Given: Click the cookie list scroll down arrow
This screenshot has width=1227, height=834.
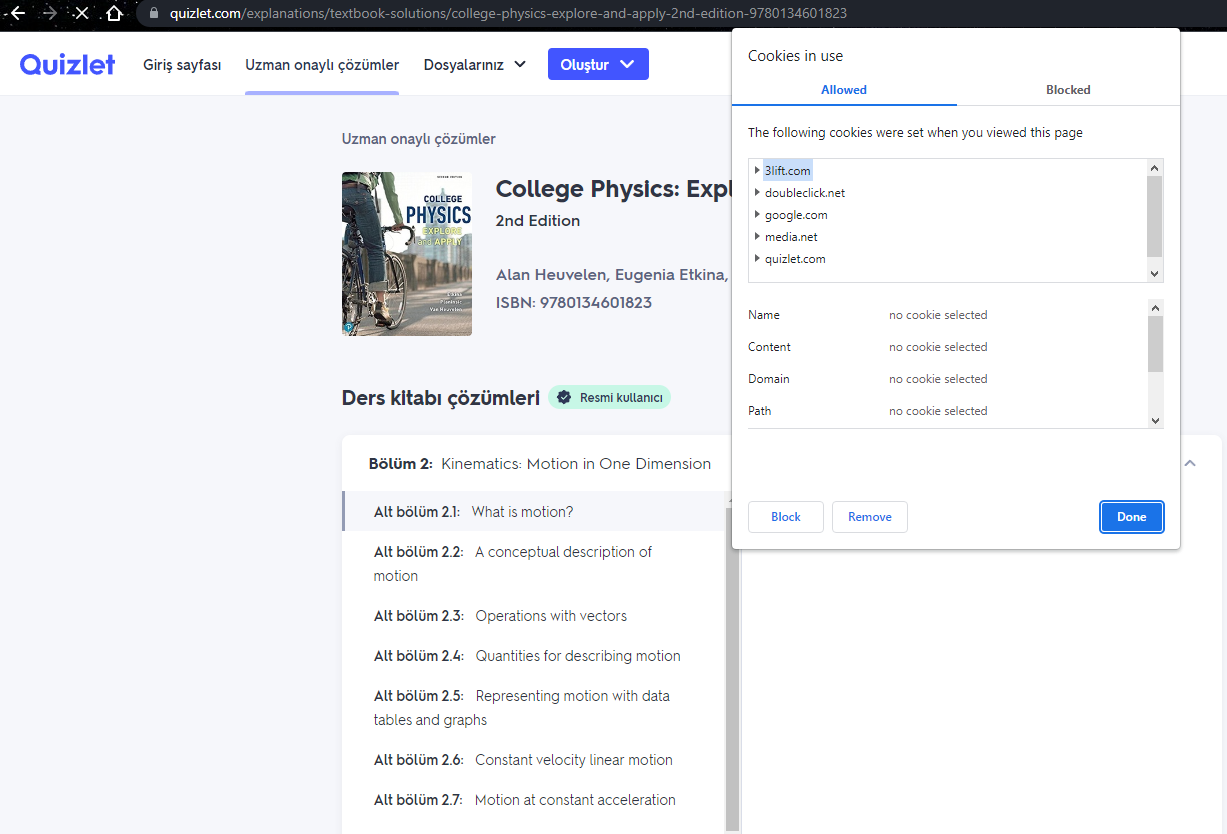Looking at the screenshot, I should tap(1155, 274).
